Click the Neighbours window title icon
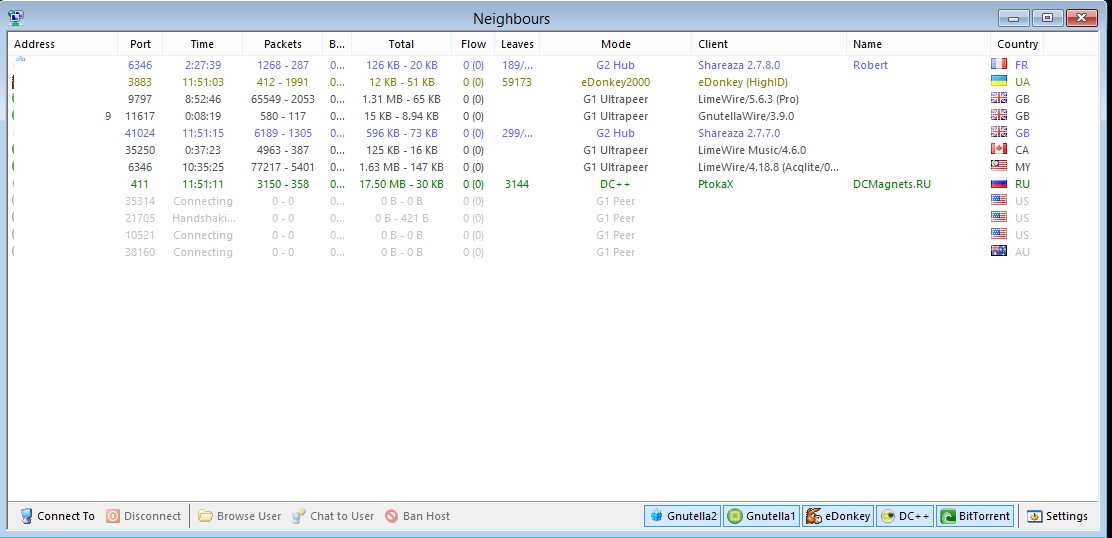Screen dimensions: 1112x538 [16, 18]
